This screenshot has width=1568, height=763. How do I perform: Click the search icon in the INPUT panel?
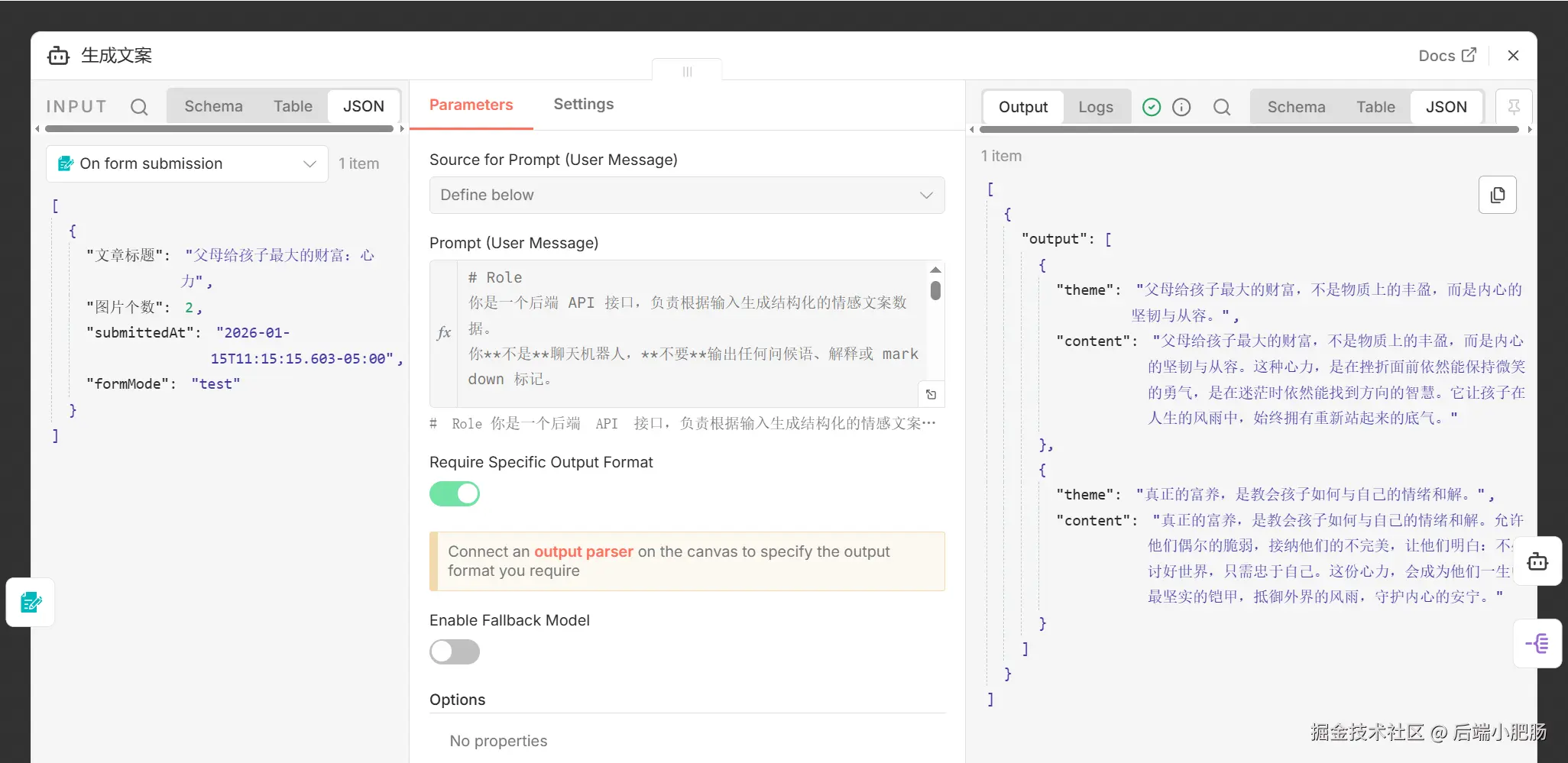[139, 107]
